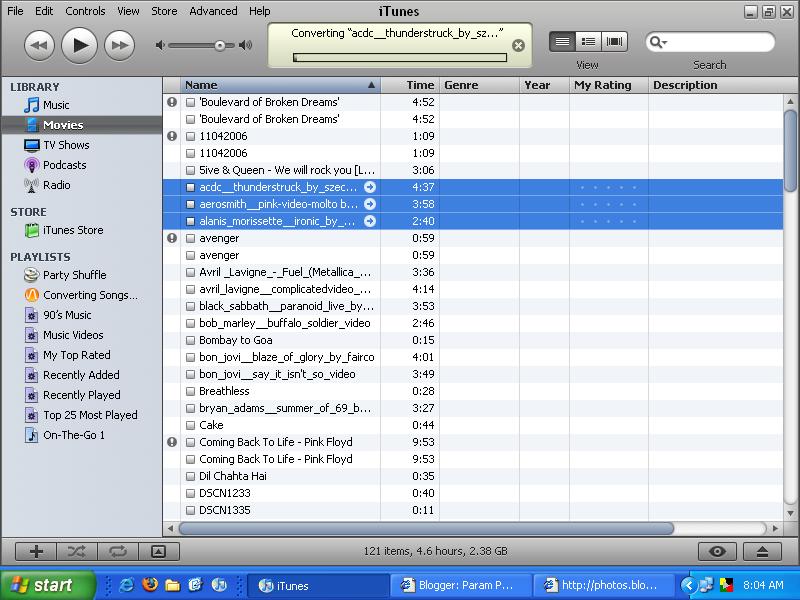Screen dimensions: 800x600
Task: Open Podcasts in the library
Action: point(82,165)
